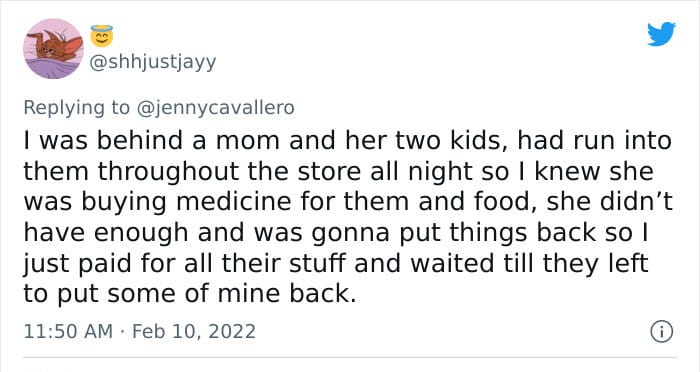The image size is (700, 372).
Task: Open the Jerry mouse profile avatar
Action: point(53,48)
